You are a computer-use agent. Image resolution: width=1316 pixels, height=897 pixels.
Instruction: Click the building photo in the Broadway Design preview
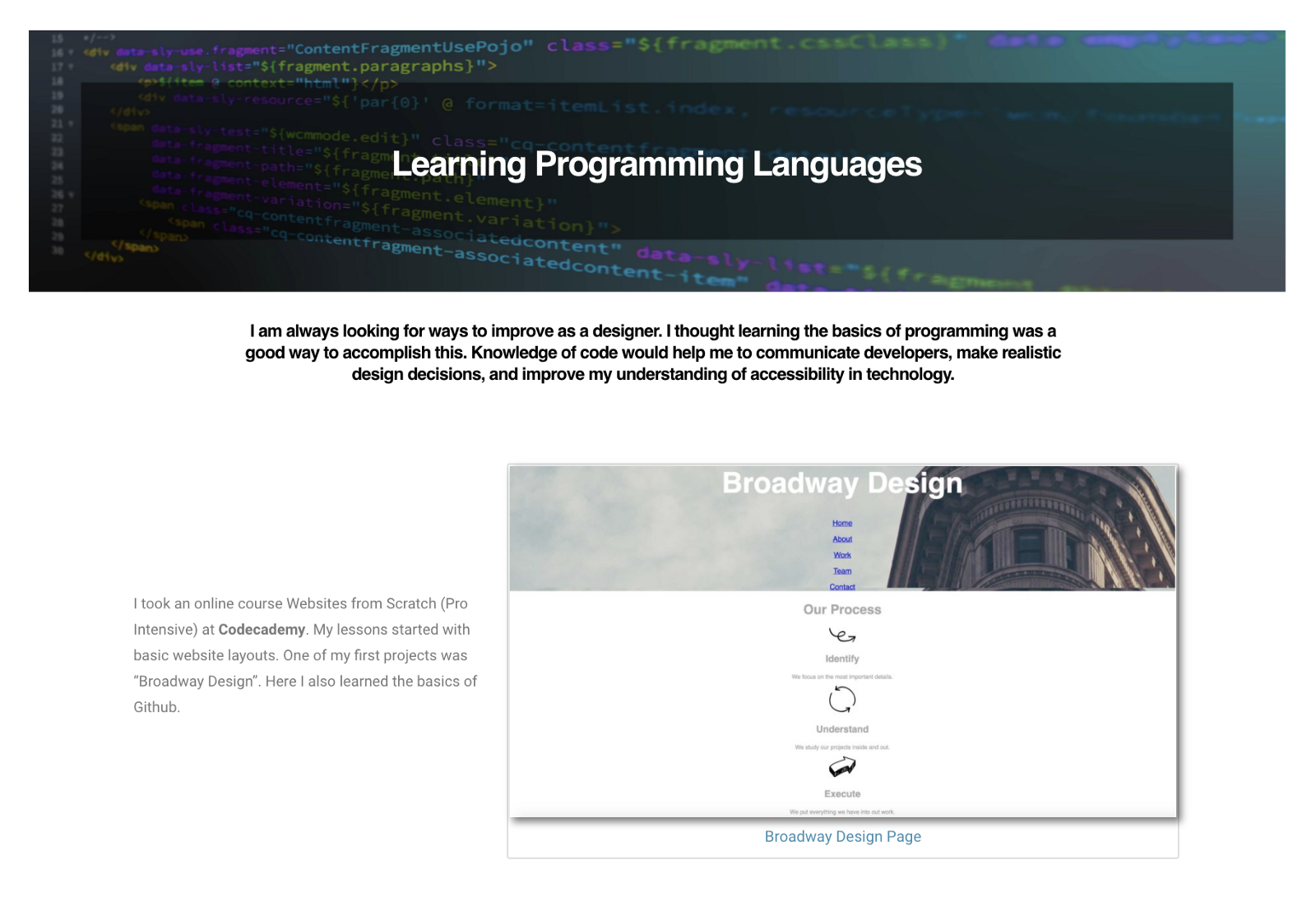(x=1032, y=529)
